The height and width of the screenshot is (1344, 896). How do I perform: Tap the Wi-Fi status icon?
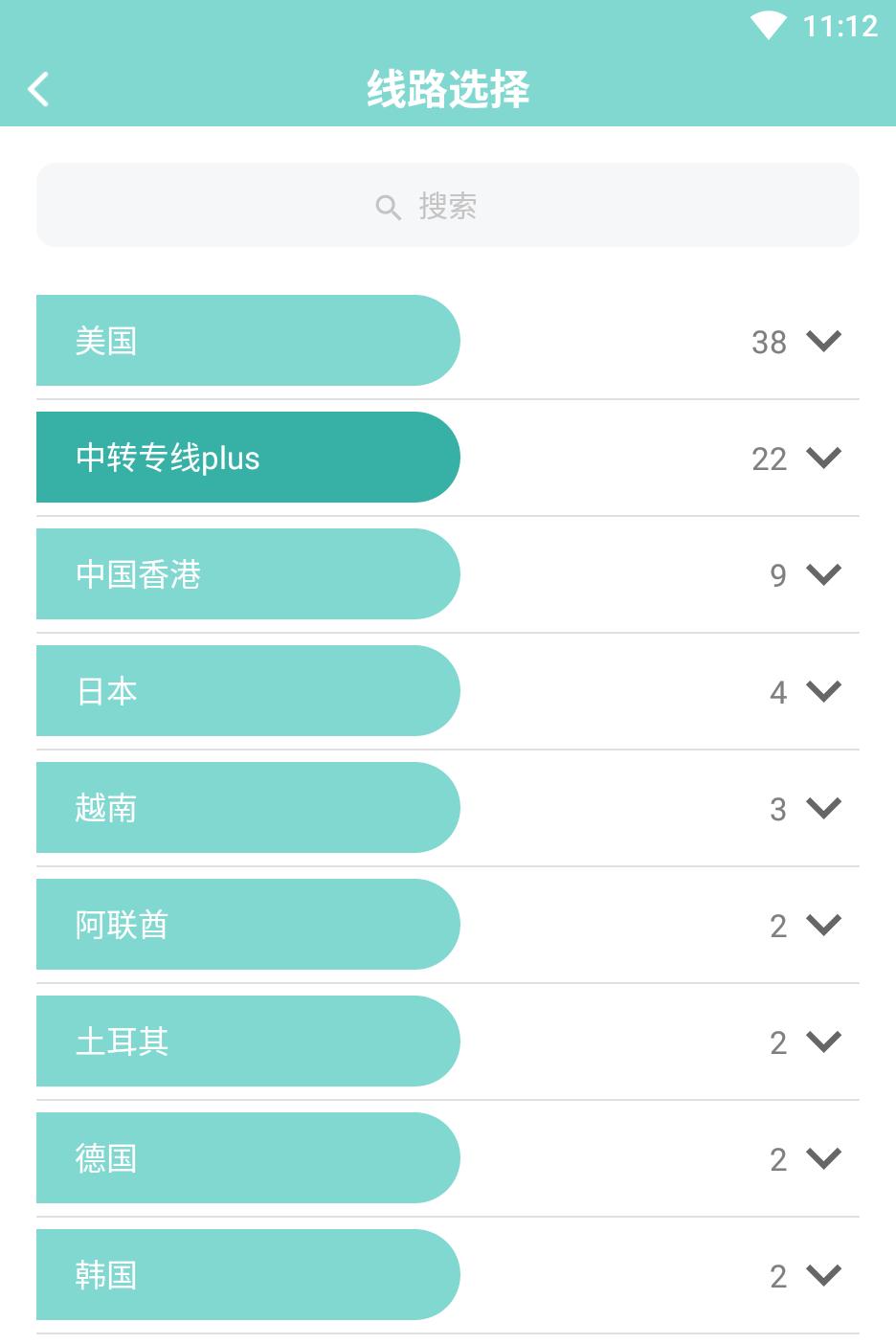pyautogui.click(x=768, y=26)
